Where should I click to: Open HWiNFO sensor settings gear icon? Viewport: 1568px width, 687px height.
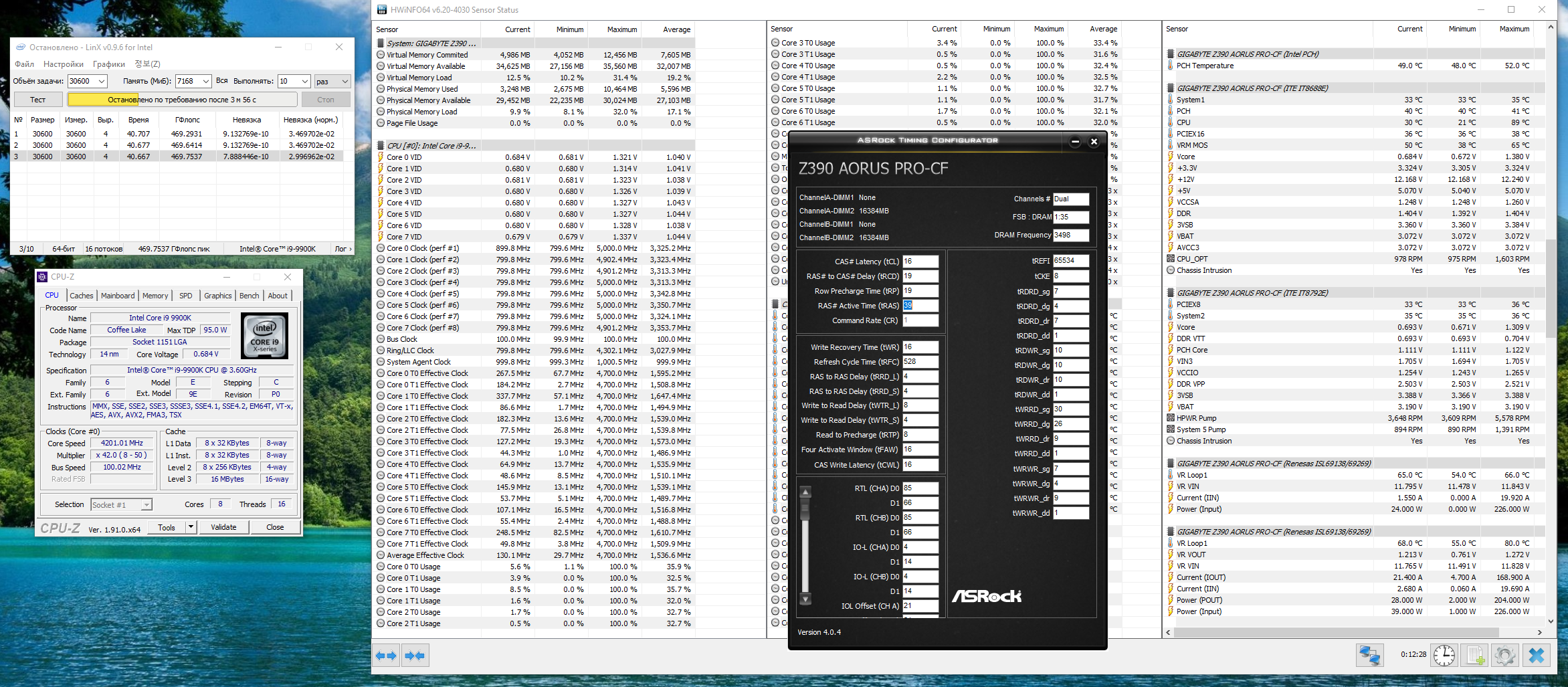click(x=1505, y=656)
